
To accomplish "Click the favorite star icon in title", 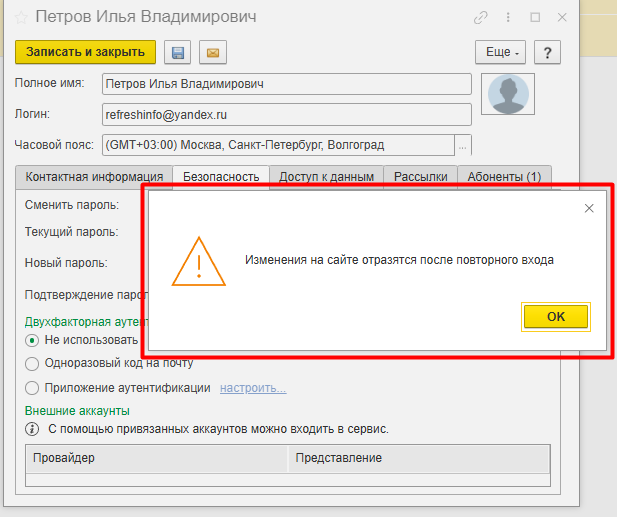I will (21, 18).
